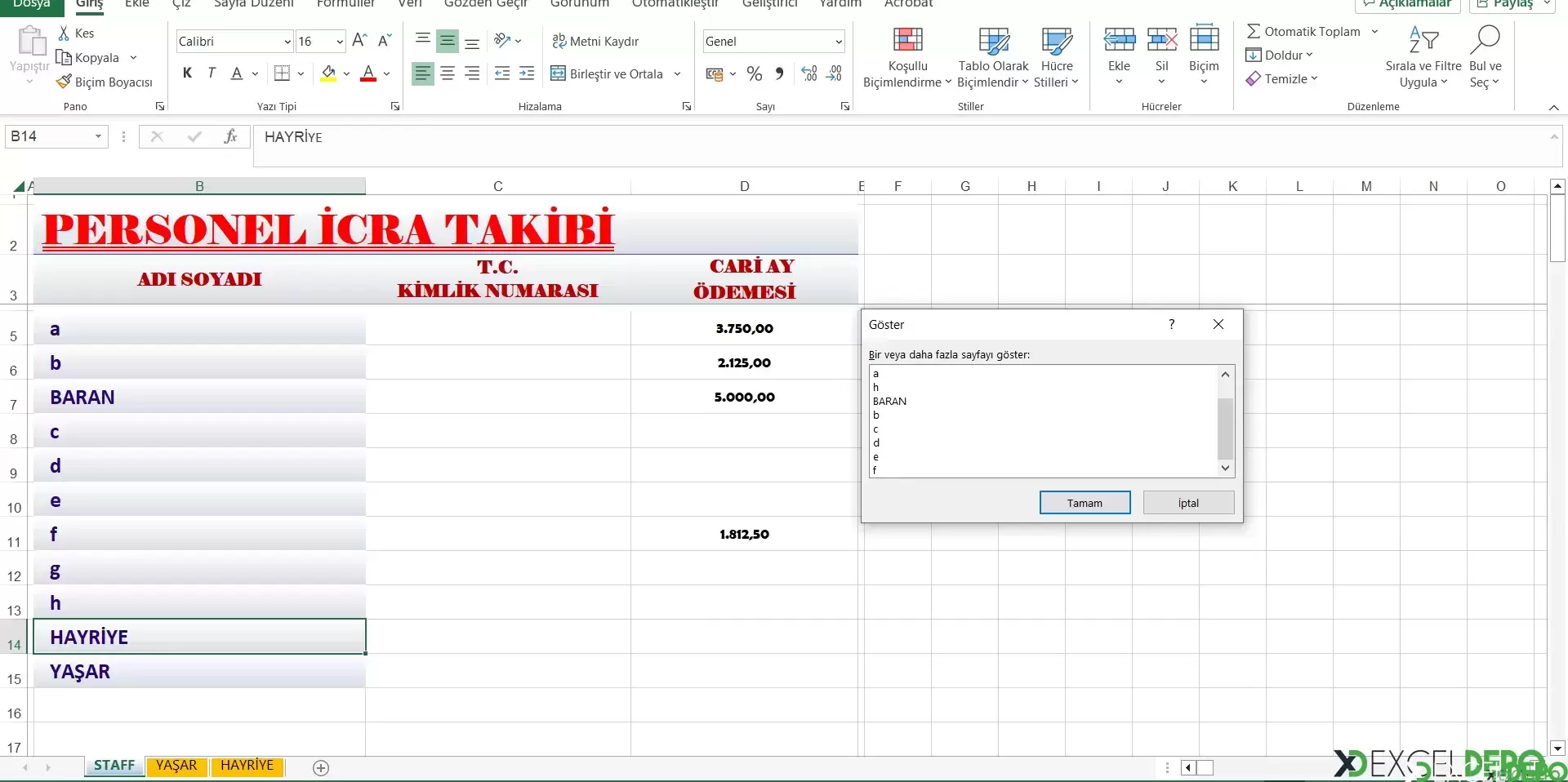Click the Kopyala copy icon

pos(64,57)
